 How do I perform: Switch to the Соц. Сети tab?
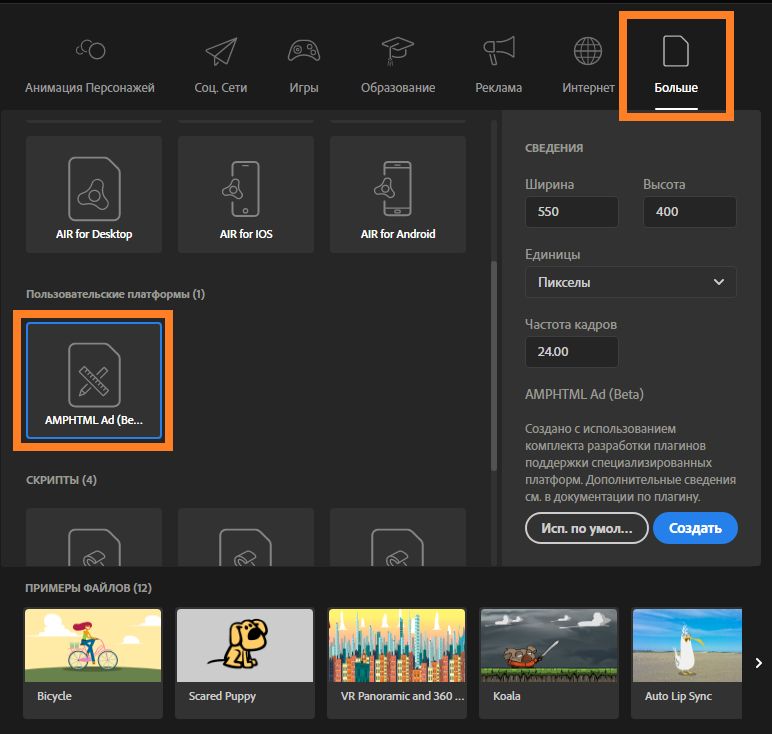click(x=221, y=66)
